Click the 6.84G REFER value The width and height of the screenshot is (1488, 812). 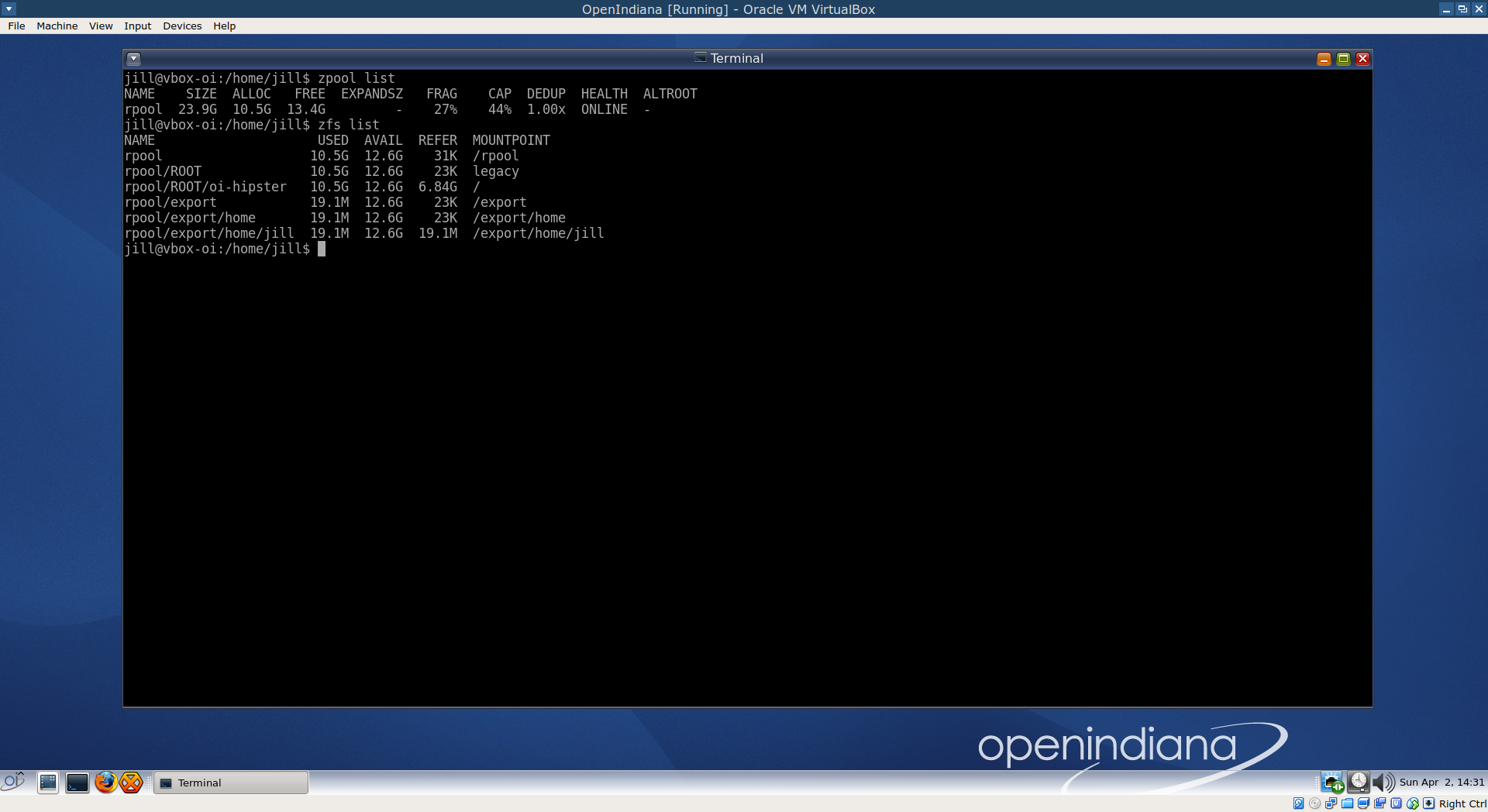pyautogui.click(x=438, y=187)
